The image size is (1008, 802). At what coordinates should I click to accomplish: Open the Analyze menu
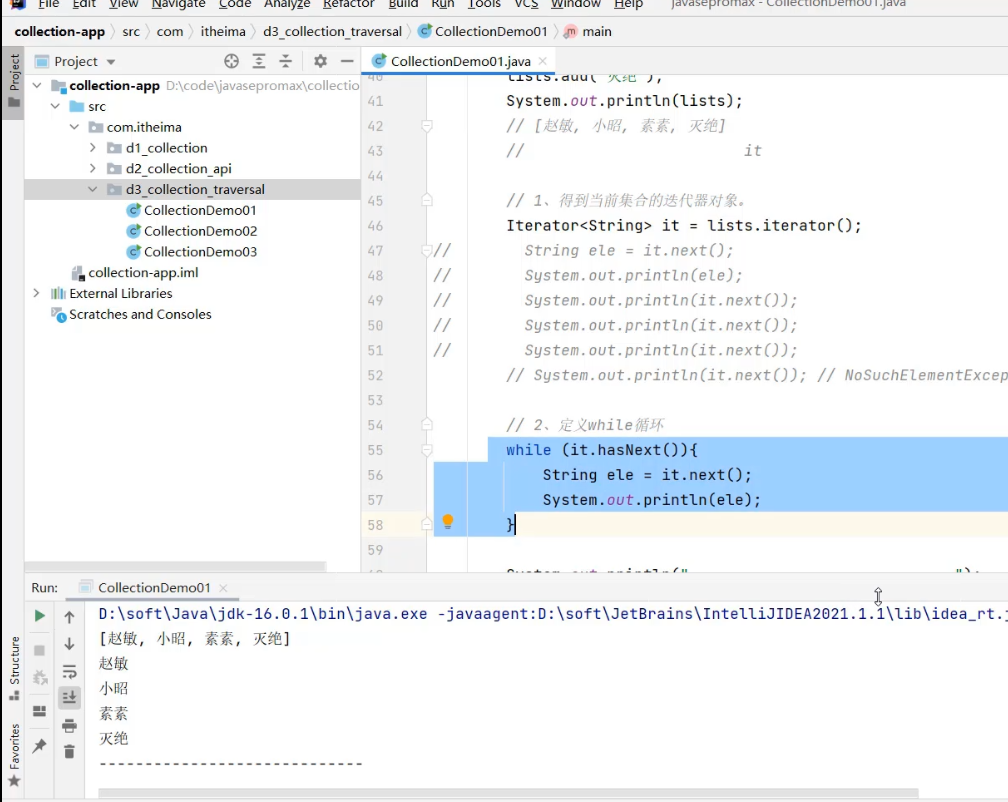coord(287,4)
